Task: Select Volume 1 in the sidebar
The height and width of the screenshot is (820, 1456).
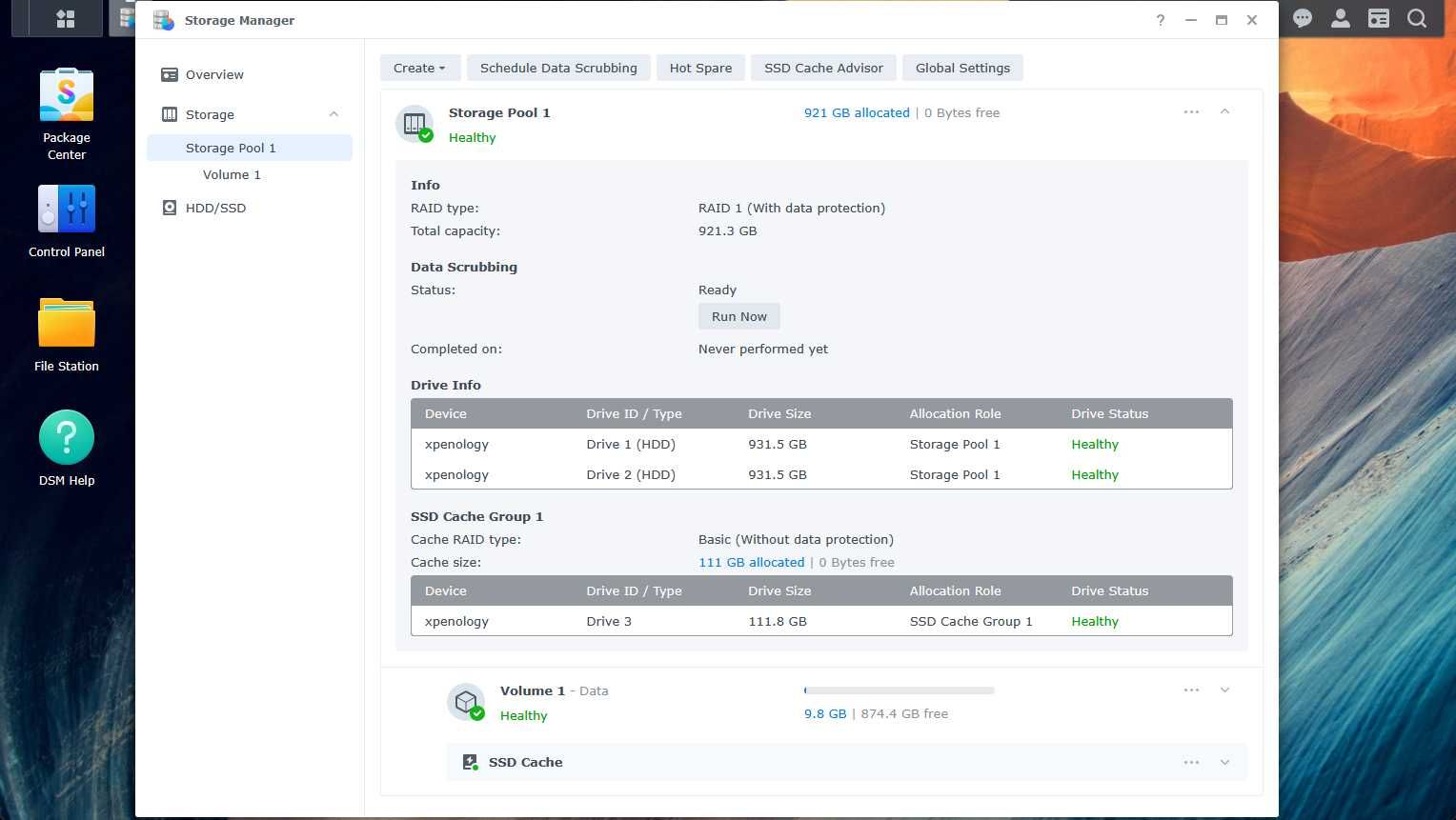Action: [x=250, y=174]
